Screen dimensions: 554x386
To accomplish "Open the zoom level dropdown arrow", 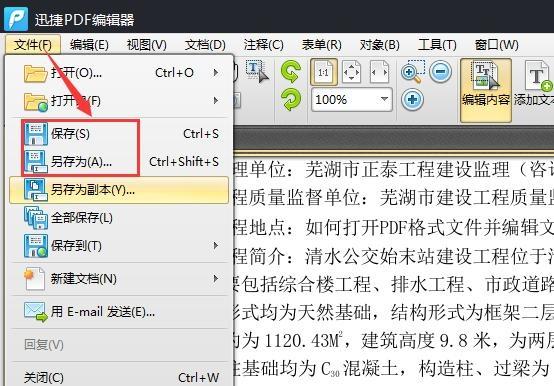I will point(384,99).
